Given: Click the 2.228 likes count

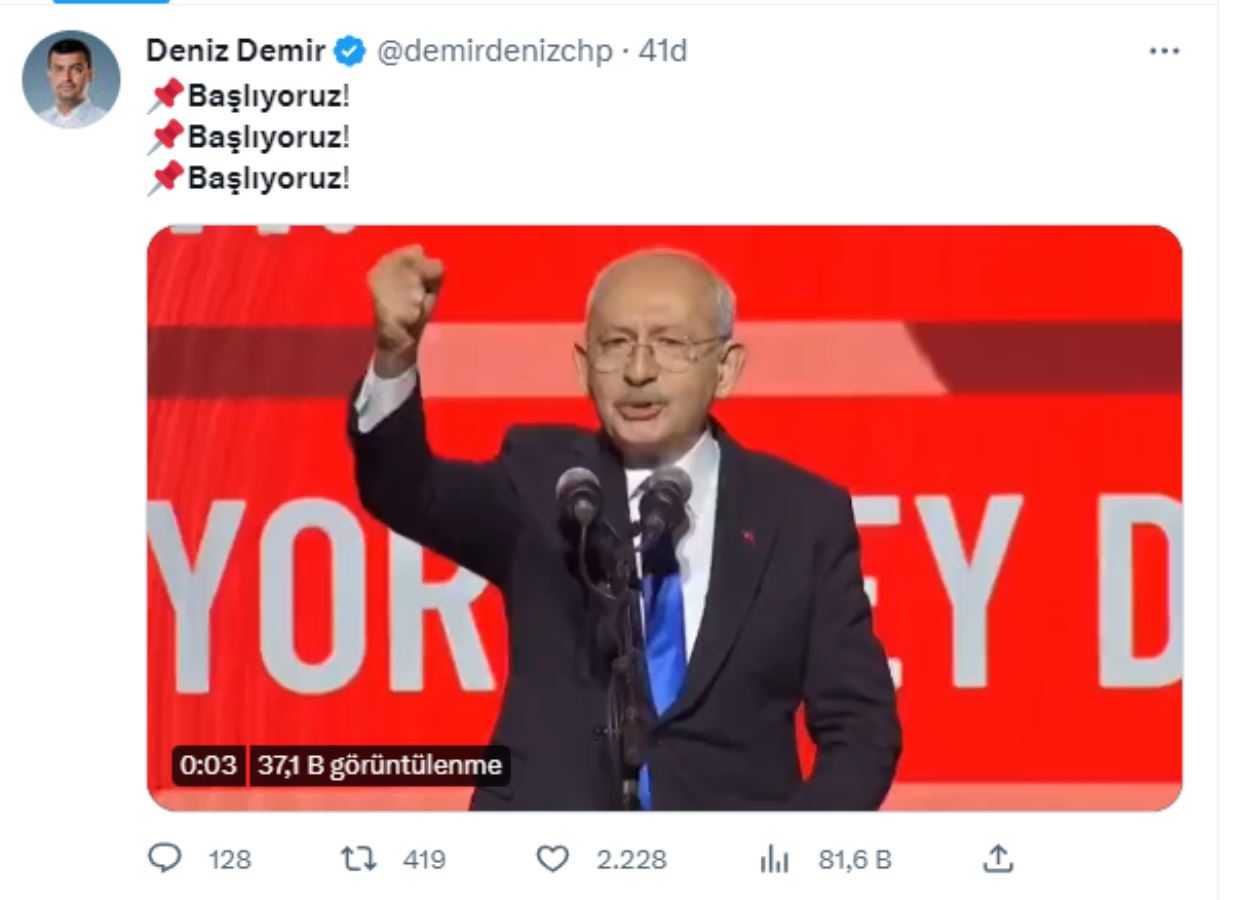Looking at the screenshot, I should pyautogui.click(x=631, y=859).
